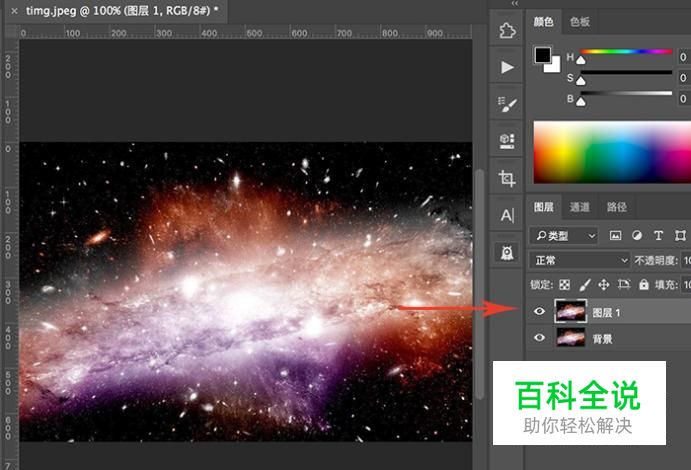Click the 填充 fill label
This screenshot has width=691, height=470.
click(666, 285)
